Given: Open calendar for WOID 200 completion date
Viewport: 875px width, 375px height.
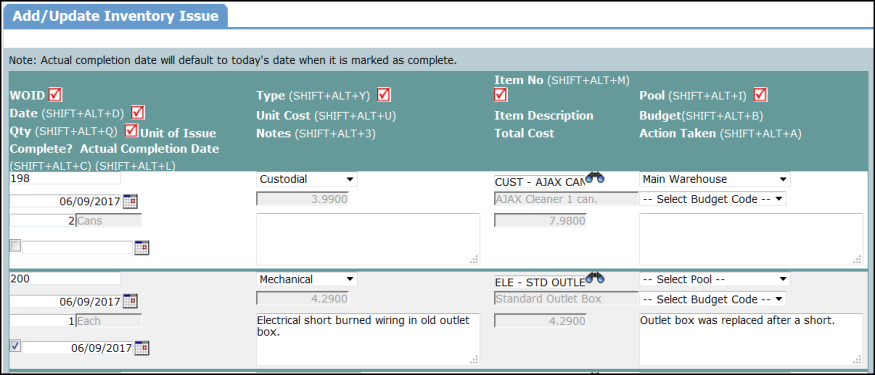Looking at the screenshot, I should click(142, 348).
